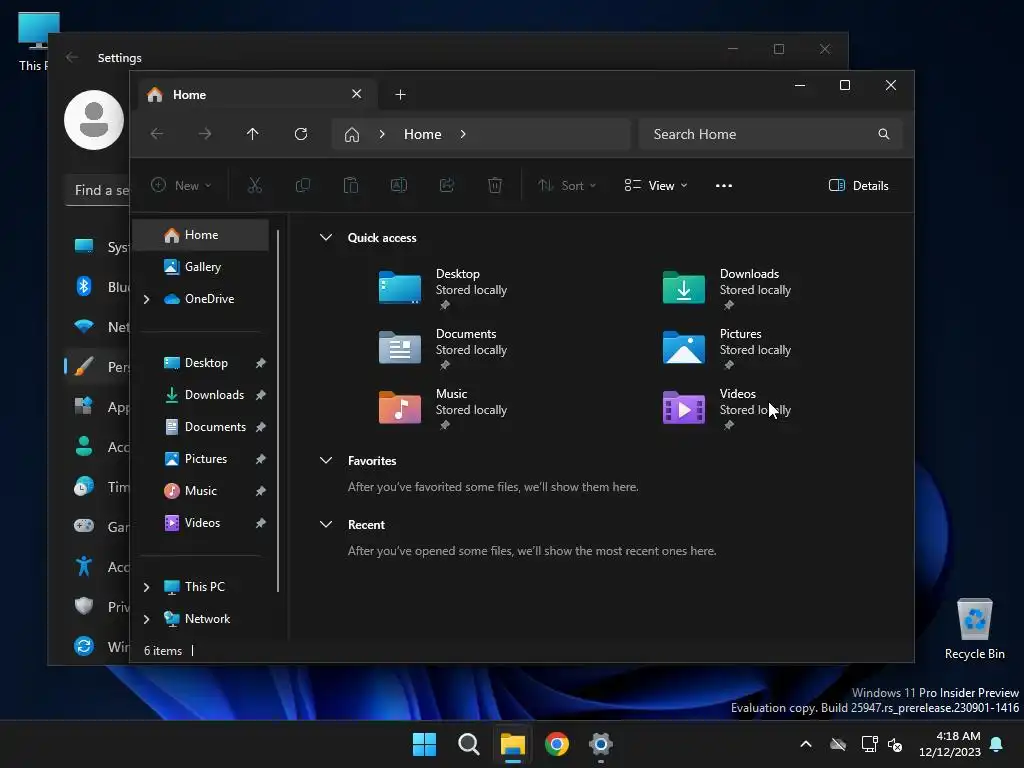
Task: Refresh the Home folder view
Action: (x=301, y=134)
